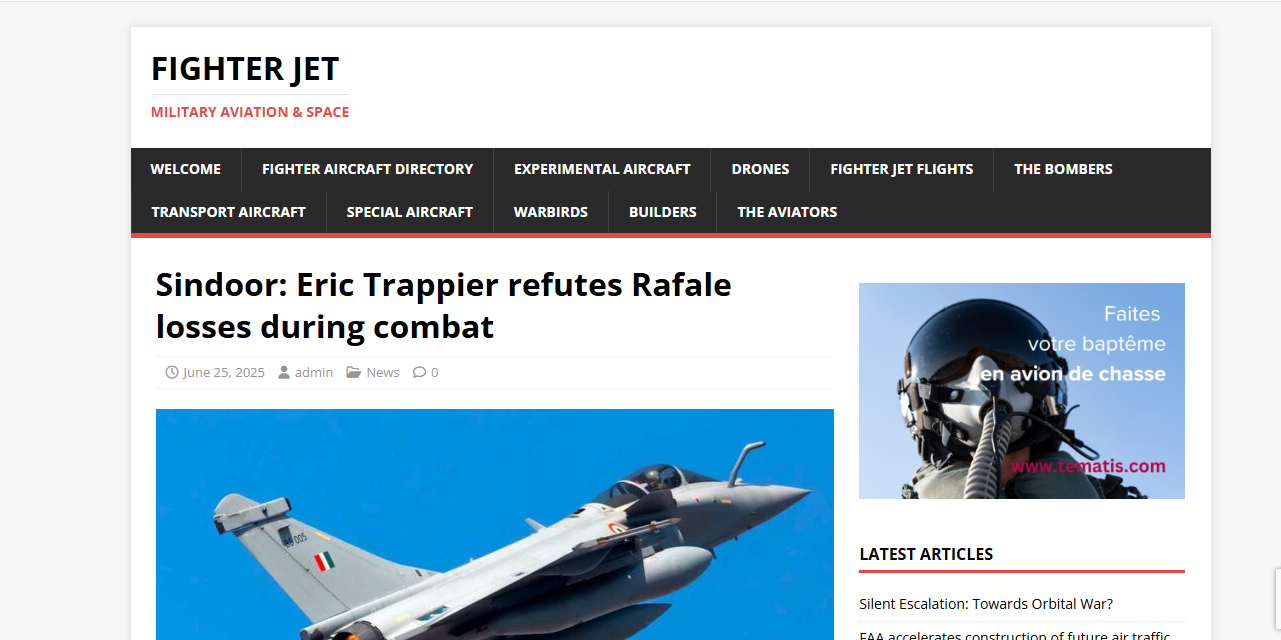Open Transport Aircraft menu item
The image size is (1281, 640).
pos(229,212)
